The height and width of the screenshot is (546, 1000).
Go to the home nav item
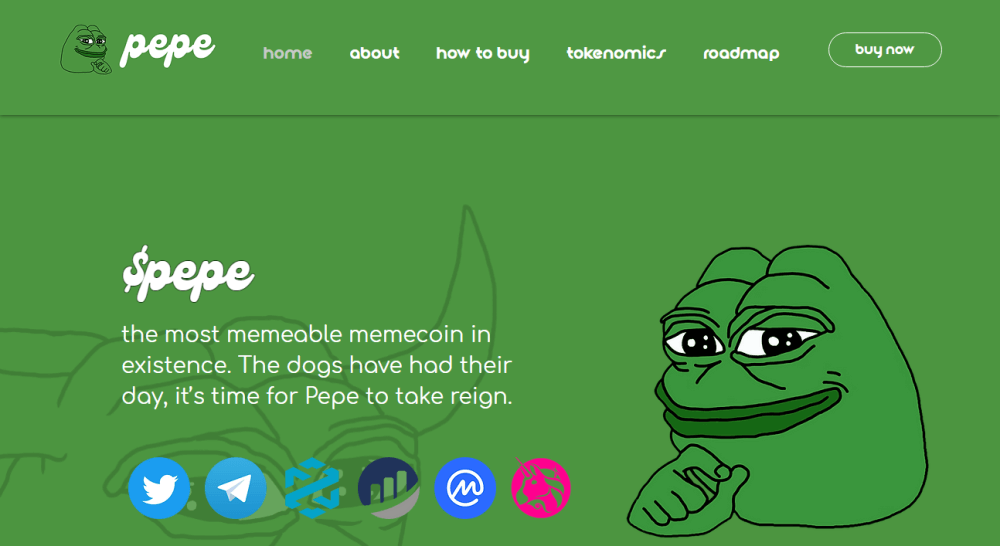click(288, 53)
